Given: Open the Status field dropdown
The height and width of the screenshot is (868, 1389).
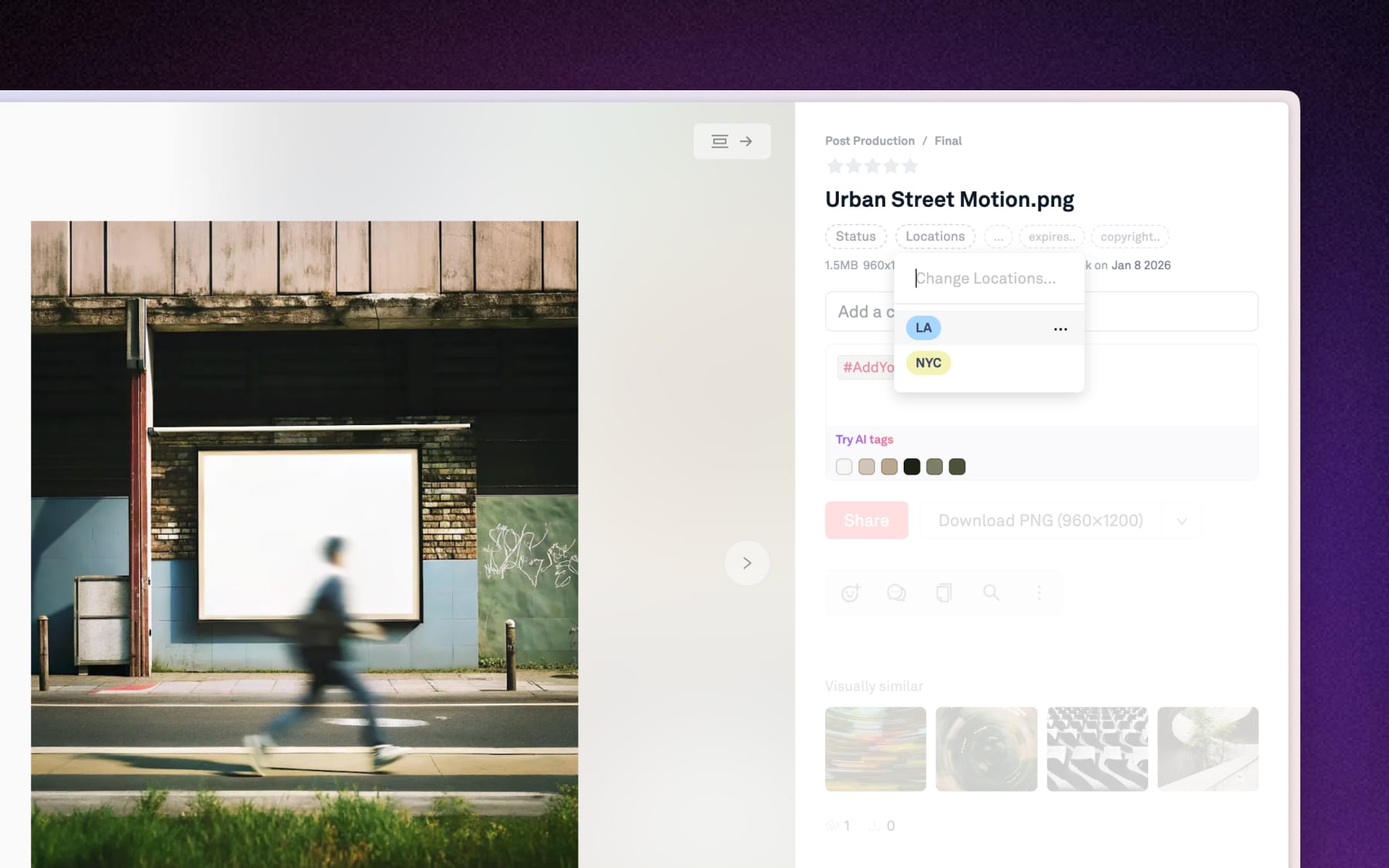Looking at the screenshot, I should click(855, 237).
